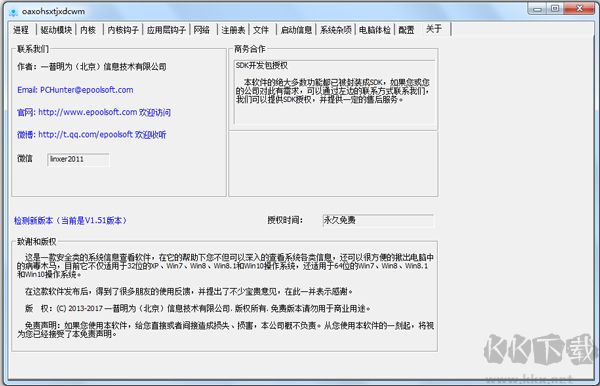The width and height of the screenshot is (600, 386).
Task: Select the 电脑体检 tab
Action: click(x=375, y=30)
